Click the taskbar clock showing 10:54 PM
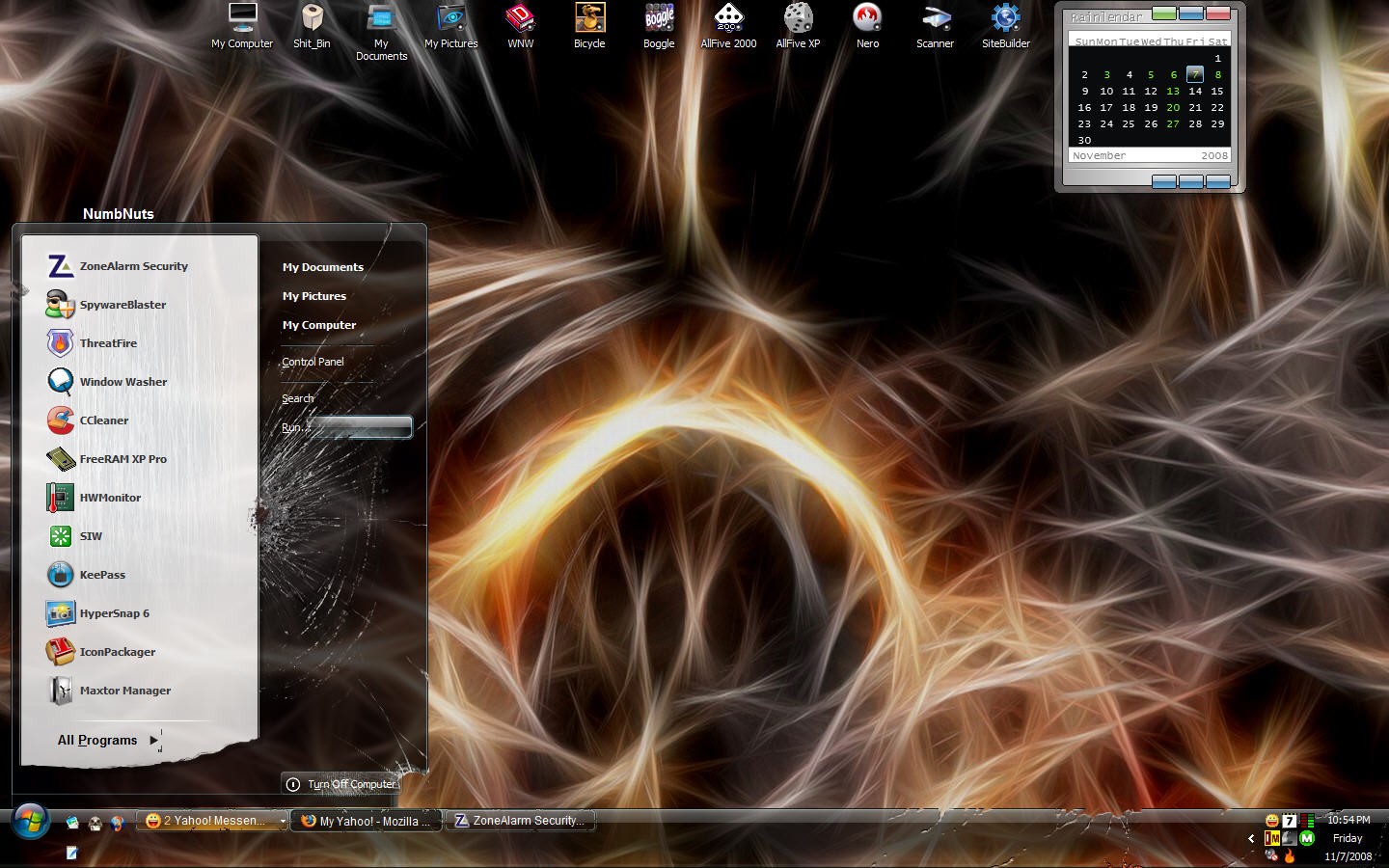1389x868 pixels. (x=1348, y=820)
